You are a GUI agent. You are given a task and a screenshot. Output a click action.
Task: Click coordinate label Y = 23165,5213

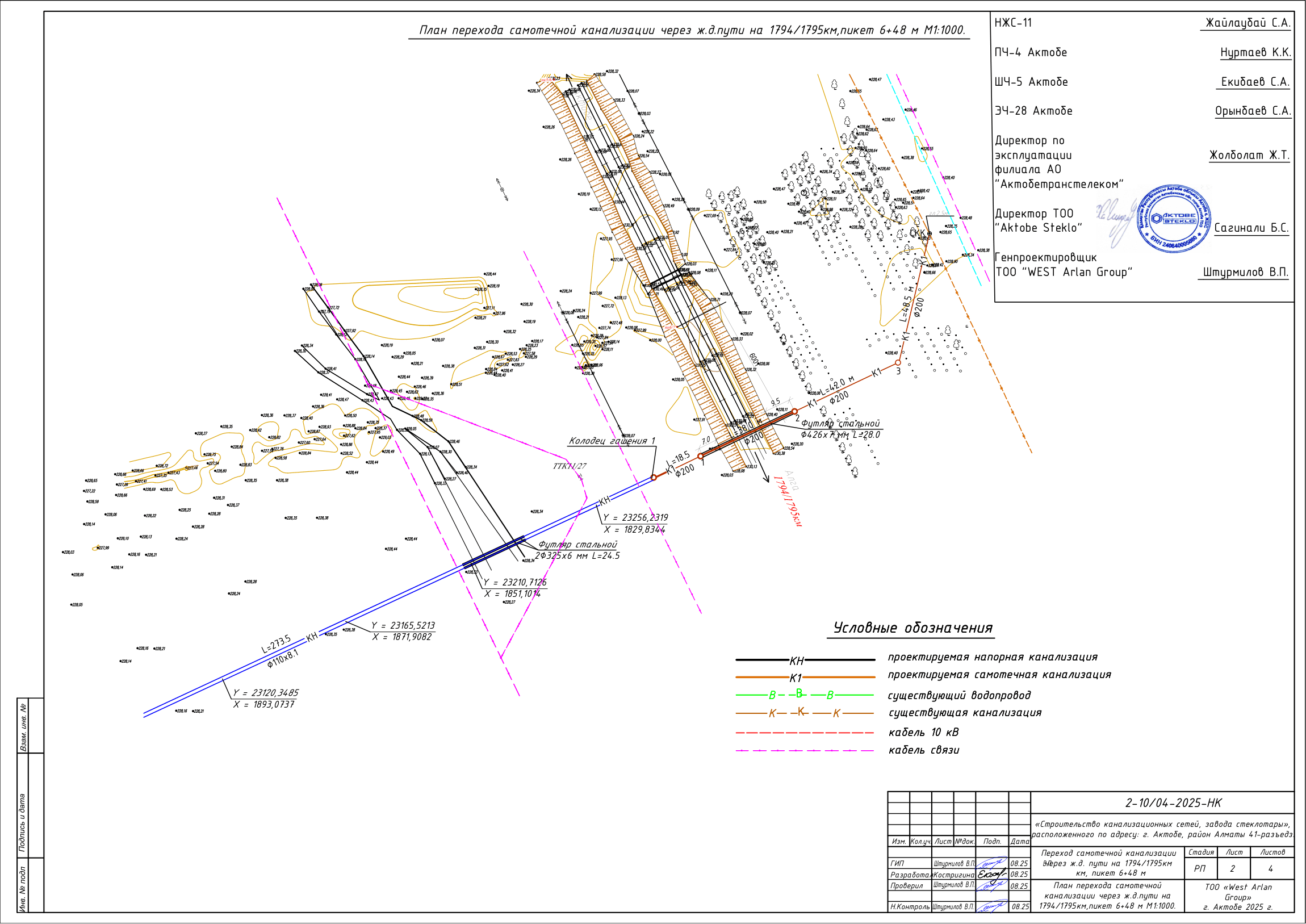403,625
